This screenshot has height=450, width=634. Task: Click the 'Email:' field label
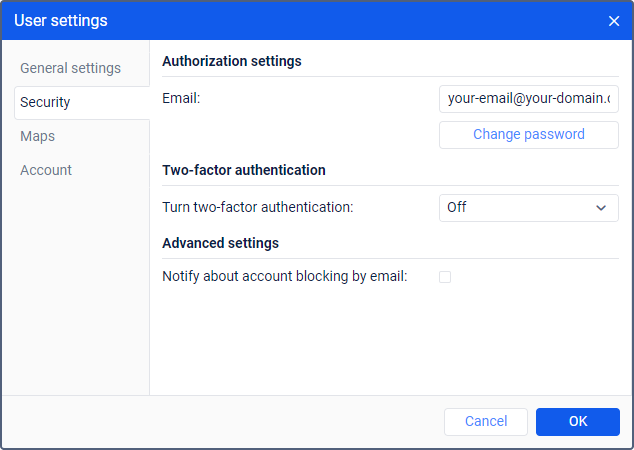pos(182,99)
